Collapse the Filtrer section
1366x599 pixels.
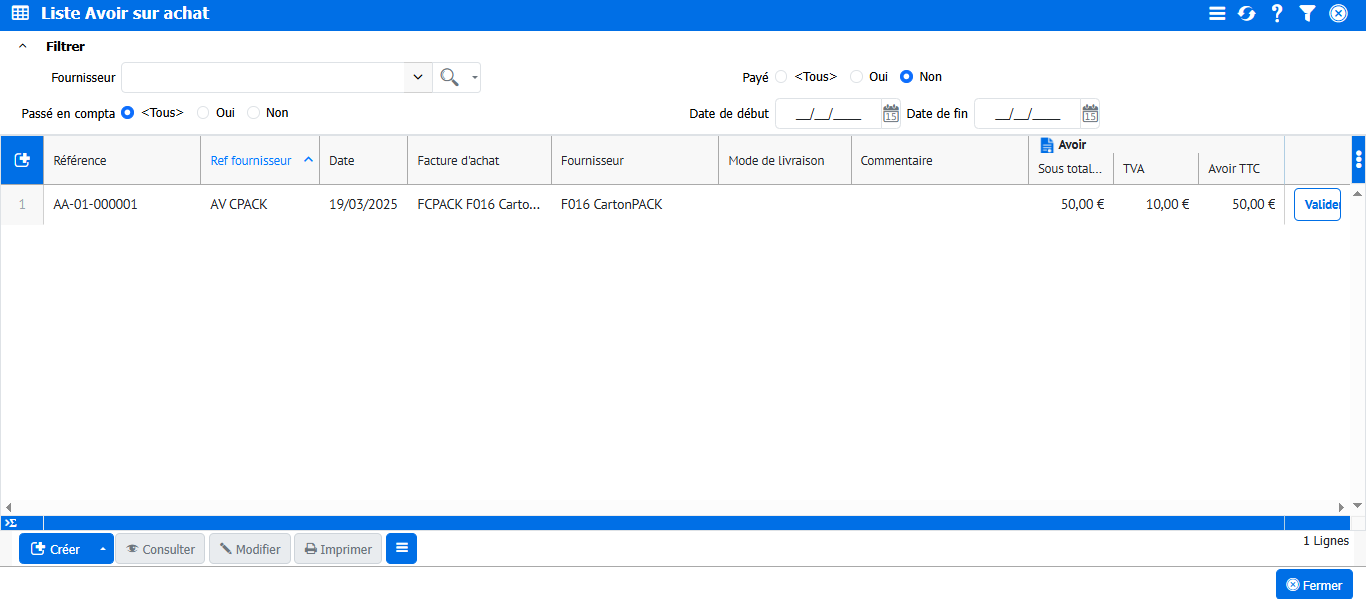point(23,46)
